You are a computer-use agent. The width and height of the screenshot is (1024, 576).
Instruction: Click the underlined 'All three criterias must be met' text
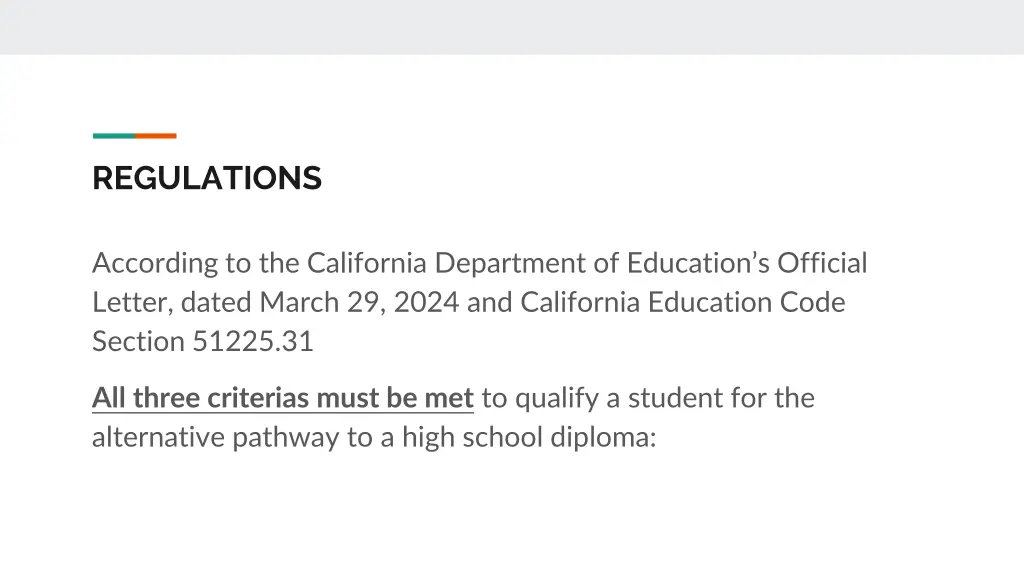pyautogui.click(x=283, y=398)
